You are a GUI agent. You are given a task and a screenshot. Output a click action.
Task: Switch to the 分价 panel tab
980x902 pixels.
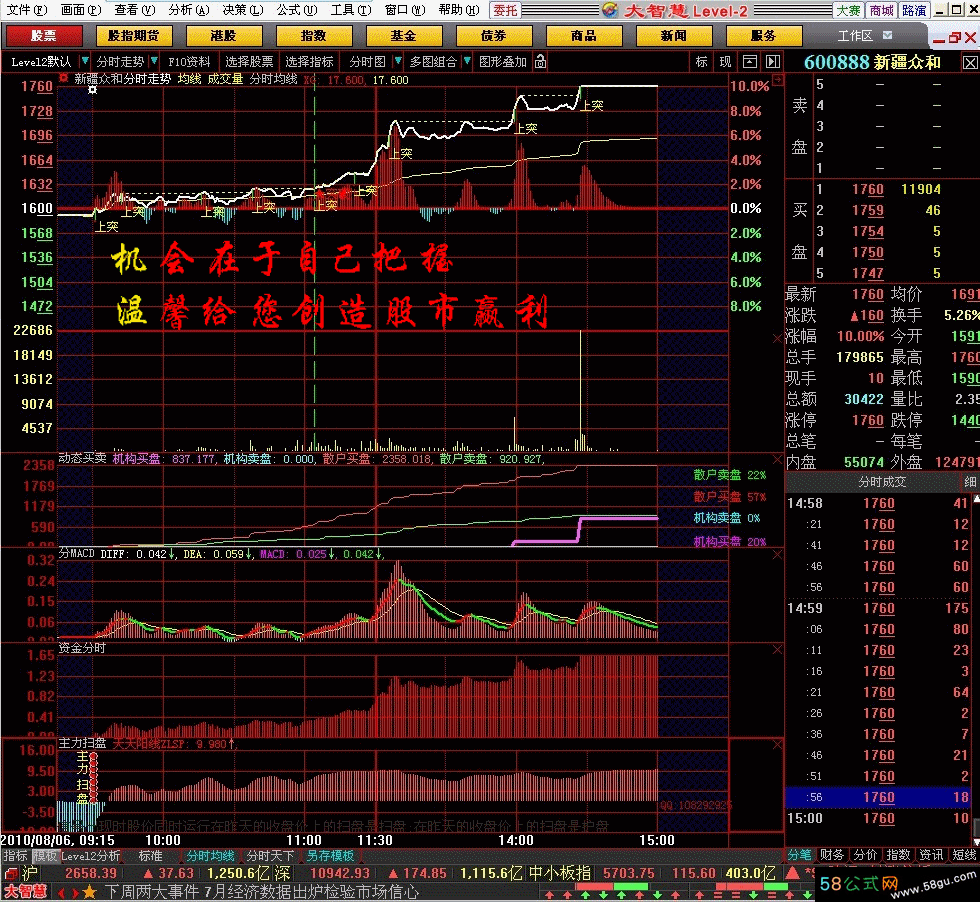tap(865, 854)
